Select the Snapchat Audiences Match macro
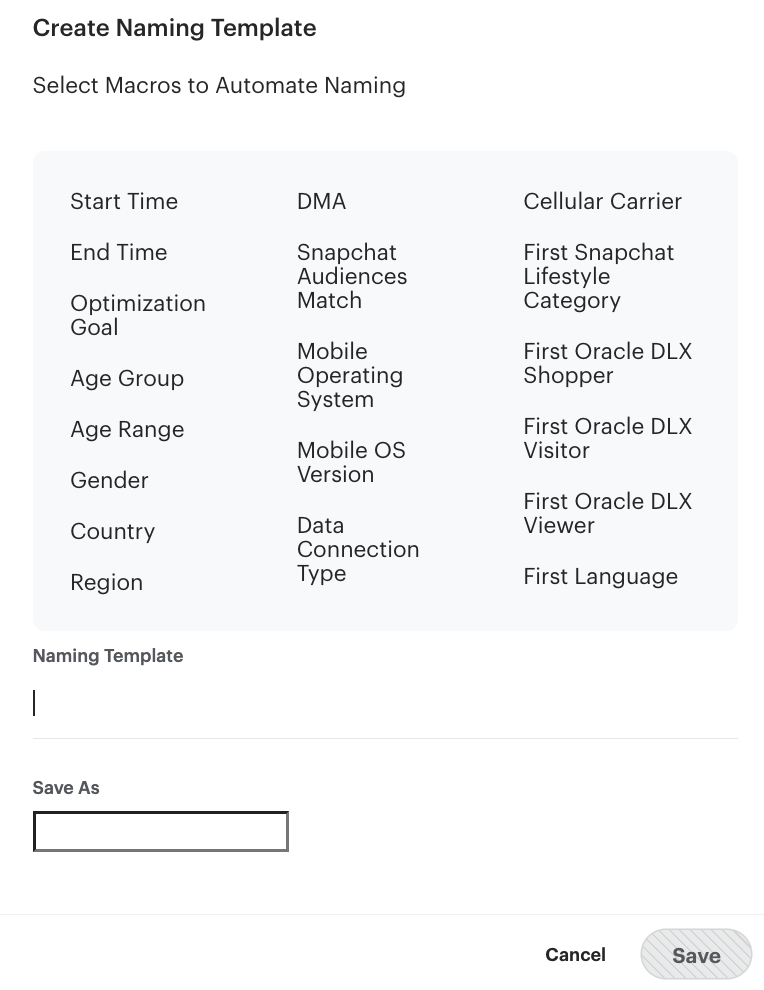Image resolution: width=764 pixels, height=990 pixels. coord(352,276)
